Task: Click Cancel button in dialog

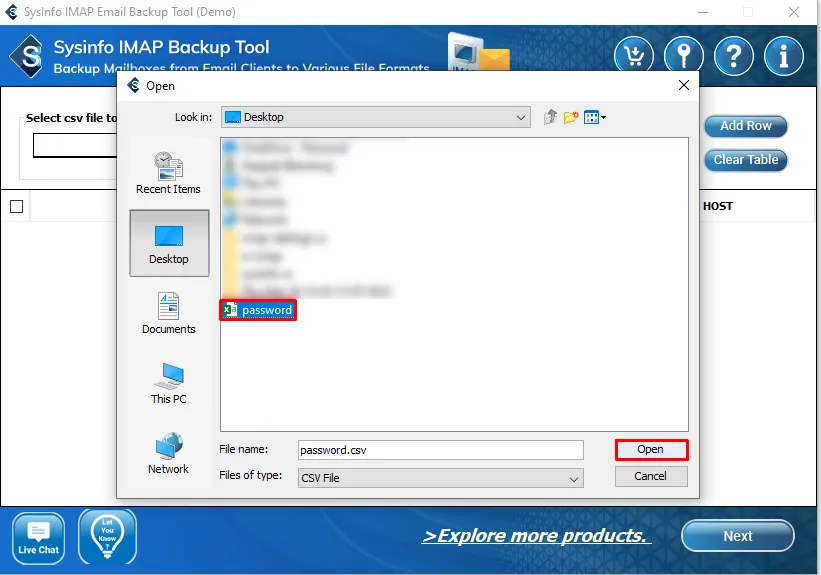Action: click(651, 476)
